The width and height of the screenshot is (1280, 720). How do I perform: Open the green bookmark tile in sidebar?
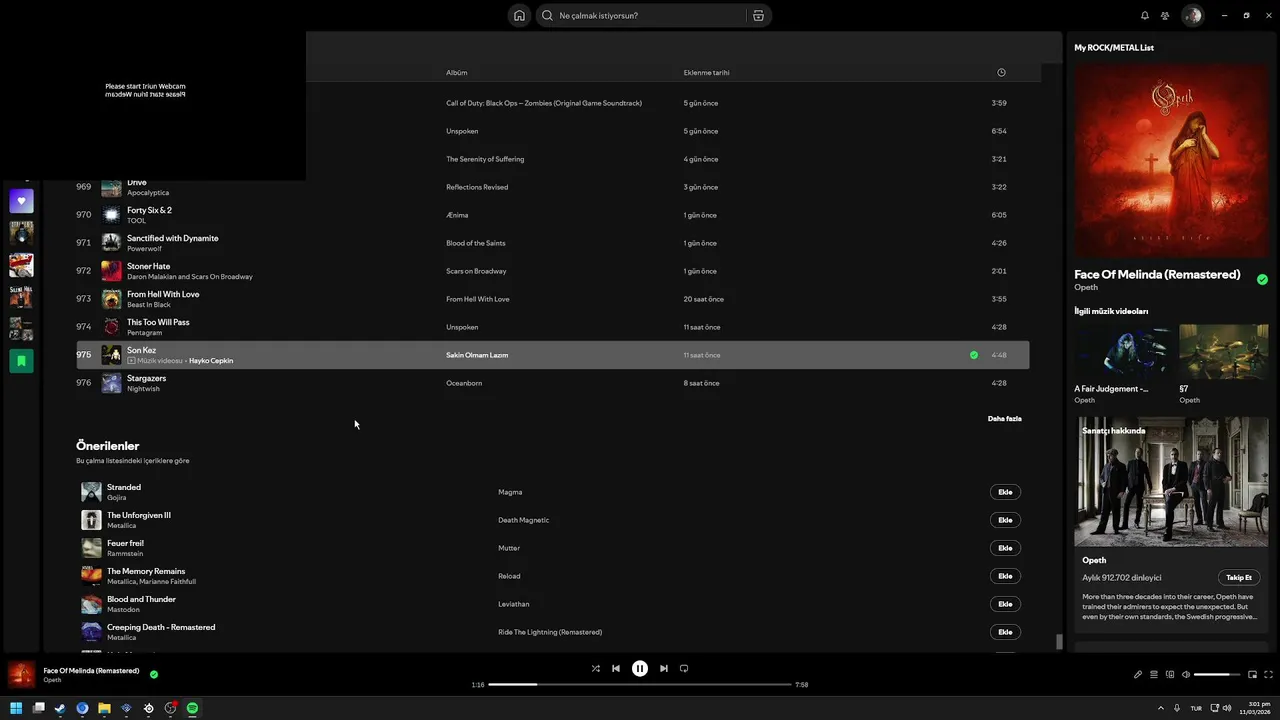pyautogui.click(x=21, y=361)
